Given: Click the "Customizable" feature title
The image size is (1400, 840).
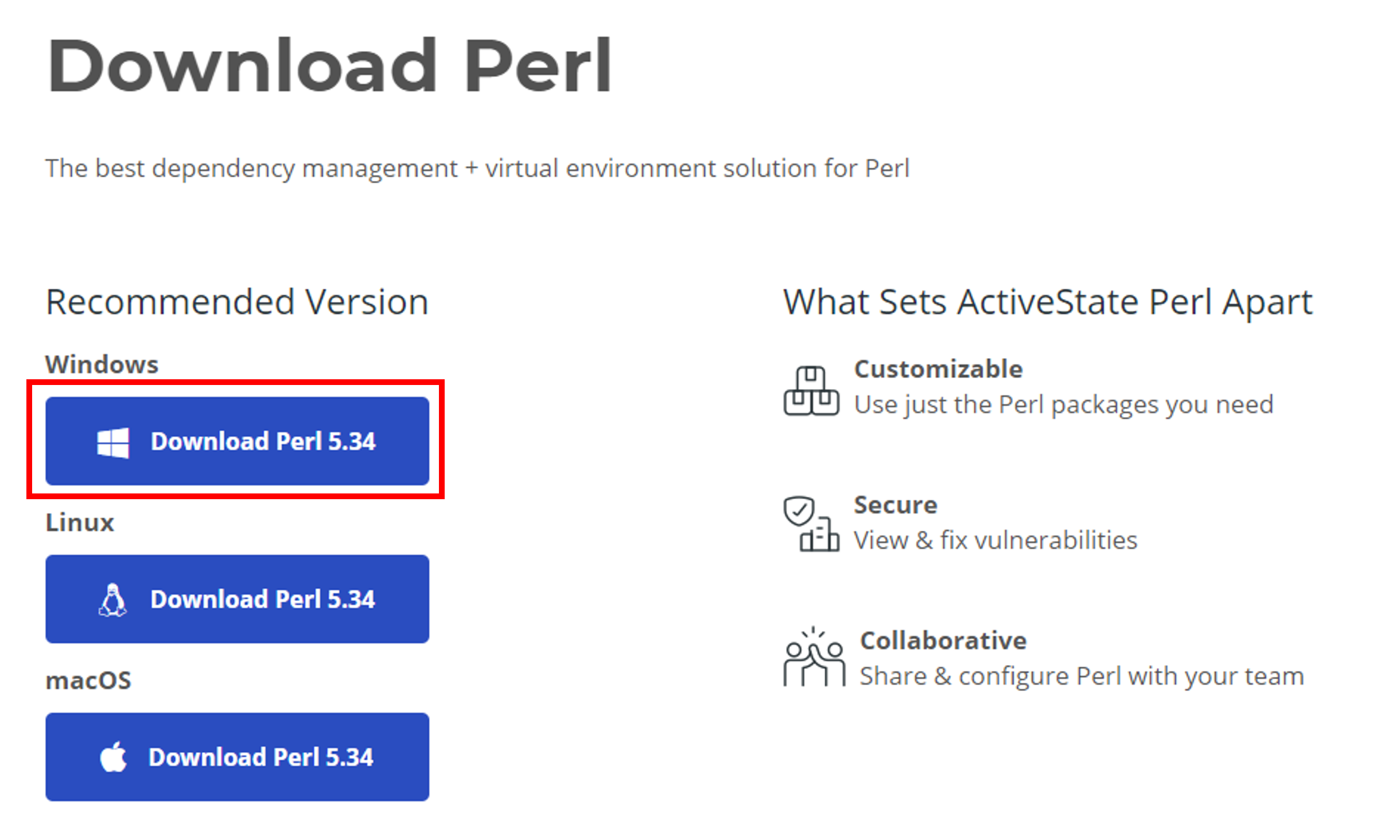Looking at the screenshot, I should point(938,369).
